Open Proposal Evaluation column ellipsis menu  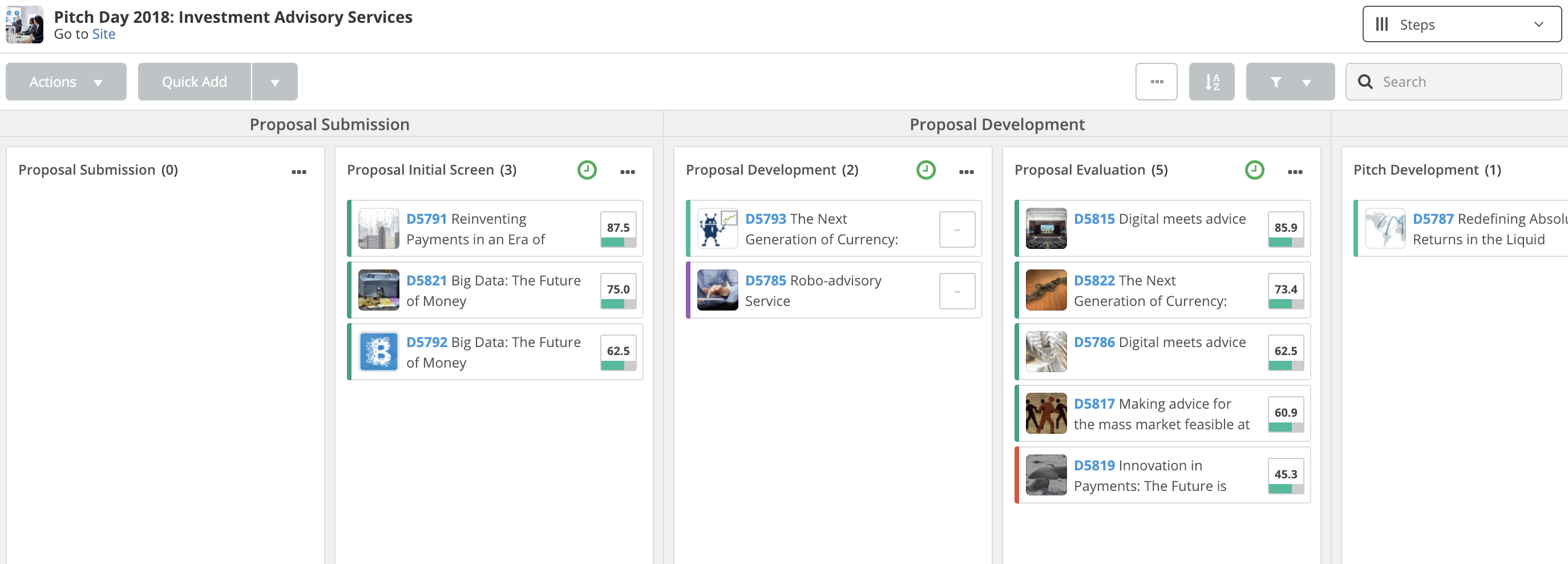point(1295,172)
